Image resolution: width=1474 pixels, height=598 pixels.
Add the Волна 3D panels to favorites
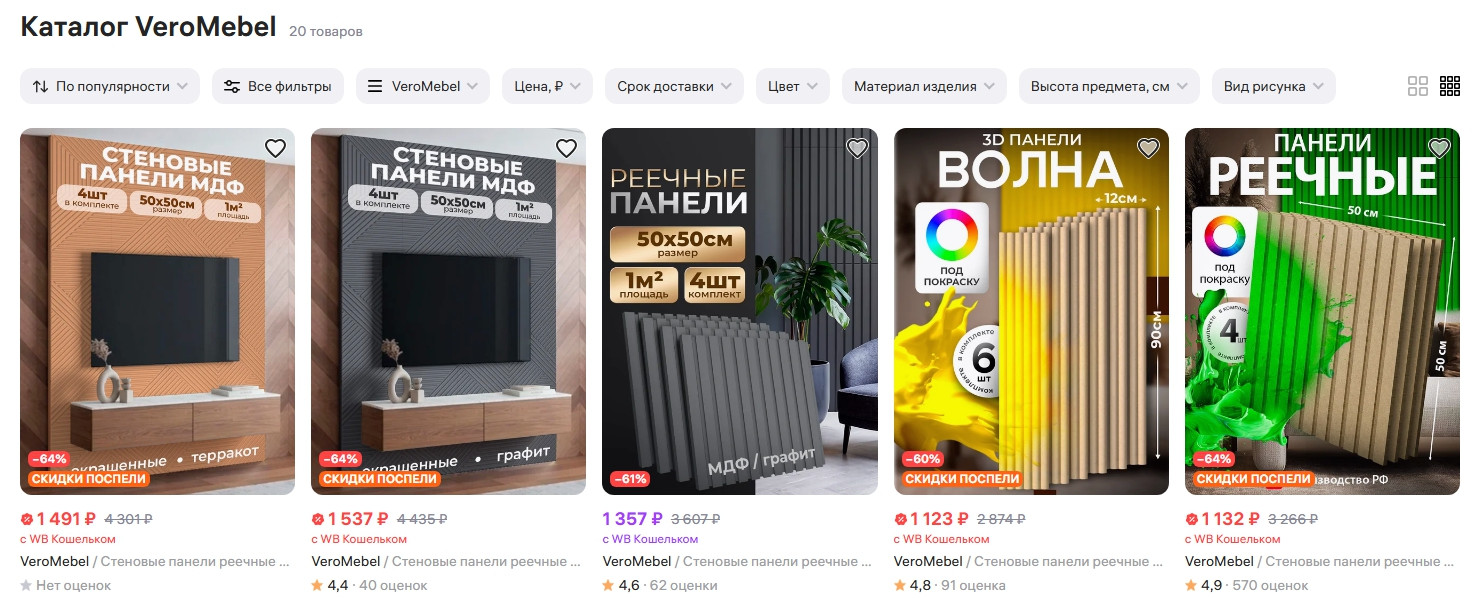tap(1148, 148)
